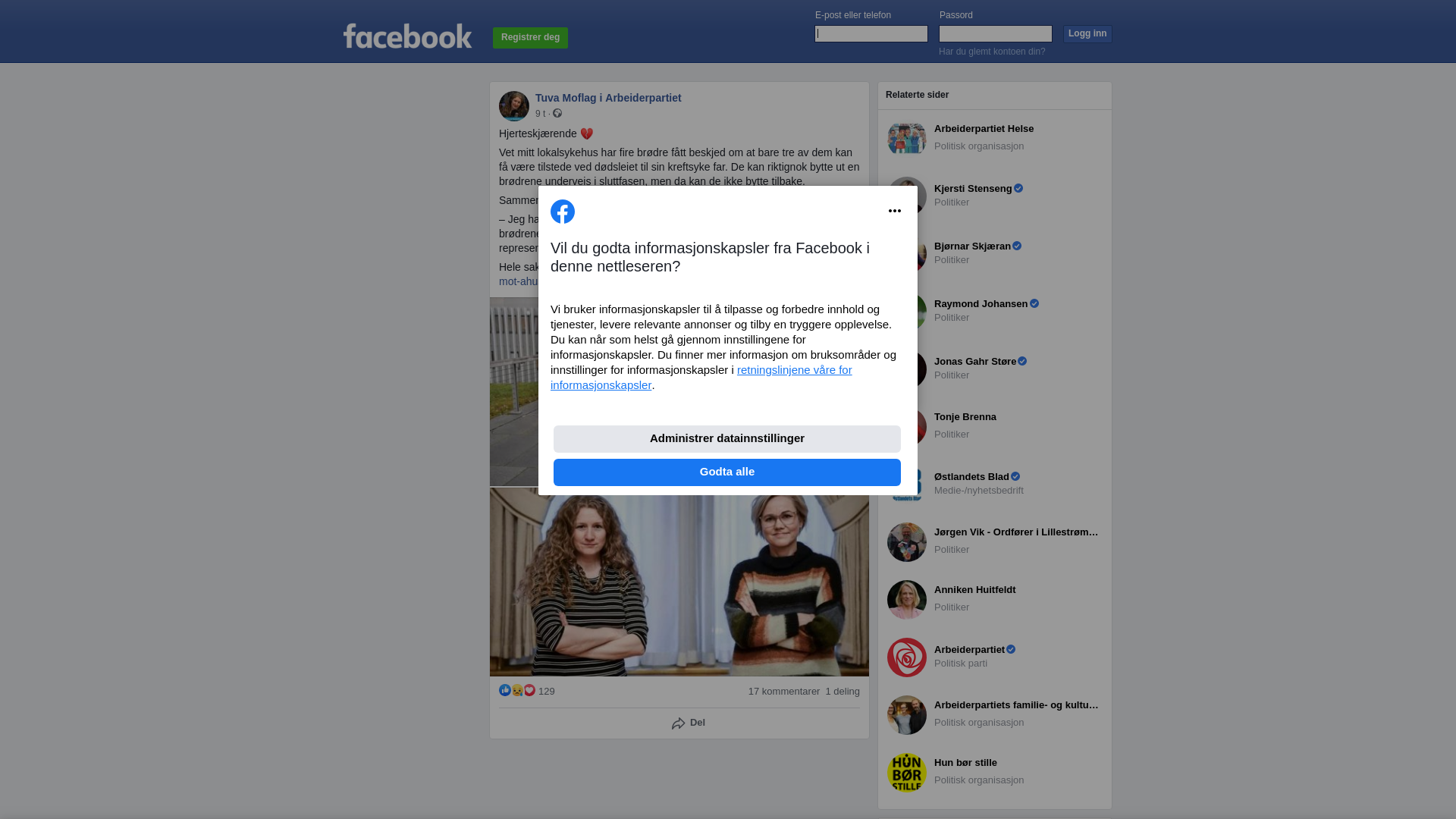Image resolution: width=1456 pixels, height=819 pixels.
Task: Focus the Passord input field
Action: coord(996,33)
